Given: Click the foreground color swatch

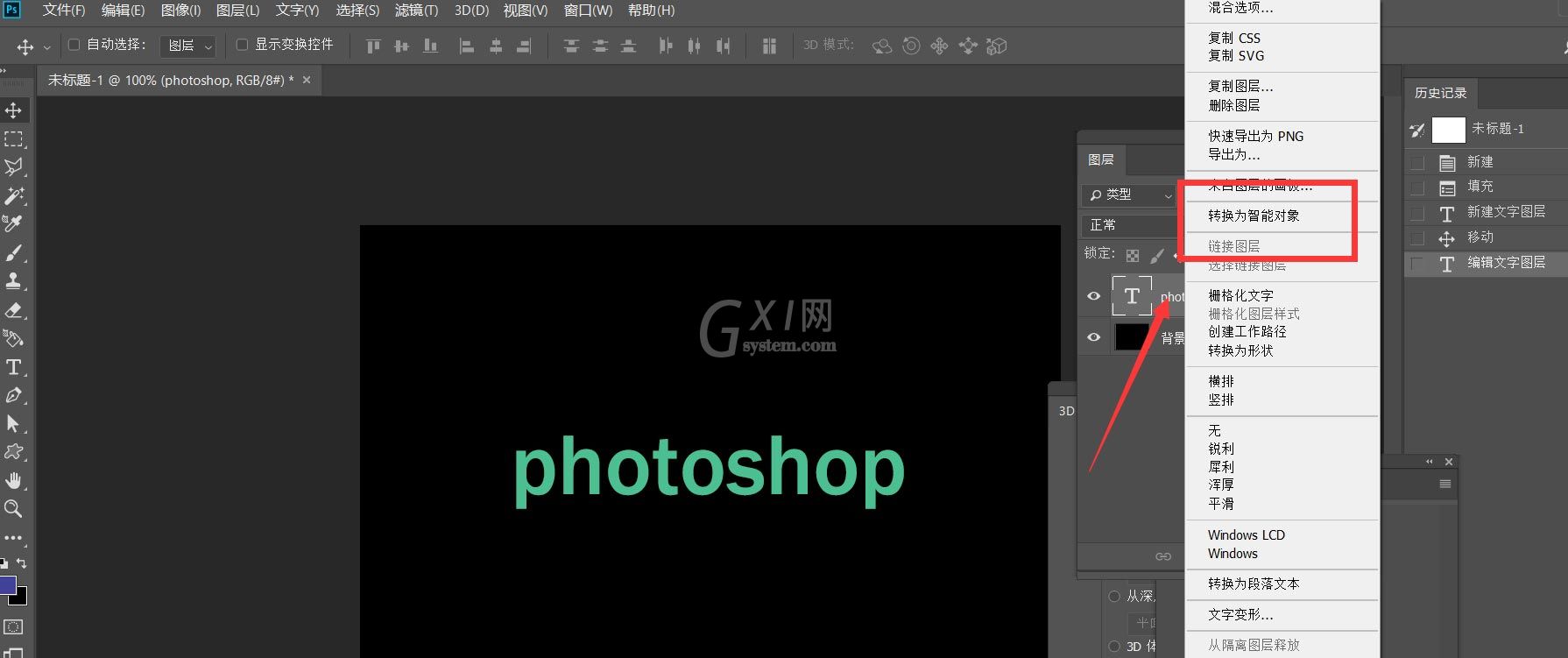Looking at the screenshot, I should [7, 585].
